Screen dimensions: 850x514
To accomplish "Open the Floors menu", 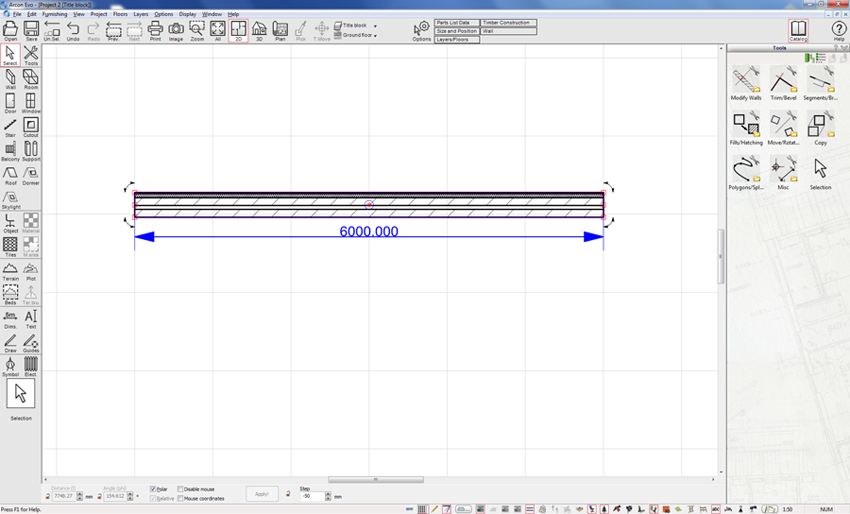I will tap(120, 14).
